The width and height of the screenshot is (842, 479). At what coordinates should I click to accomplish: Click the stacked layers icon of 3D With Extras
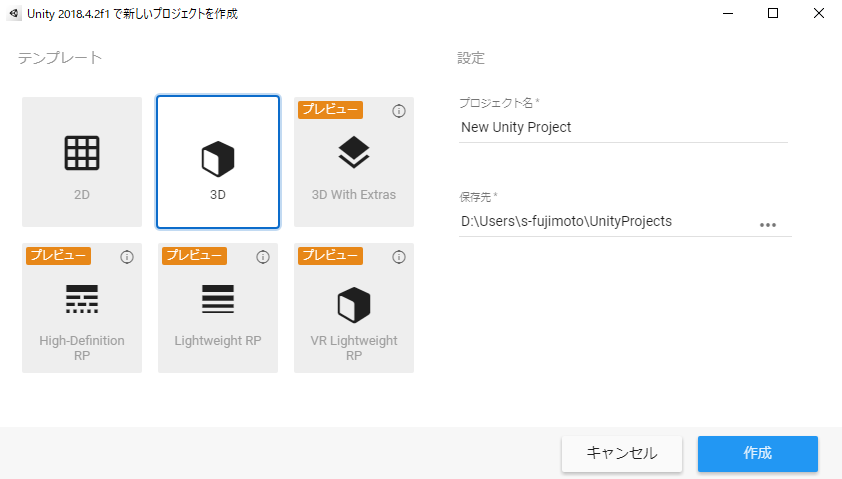pos(353,152)
